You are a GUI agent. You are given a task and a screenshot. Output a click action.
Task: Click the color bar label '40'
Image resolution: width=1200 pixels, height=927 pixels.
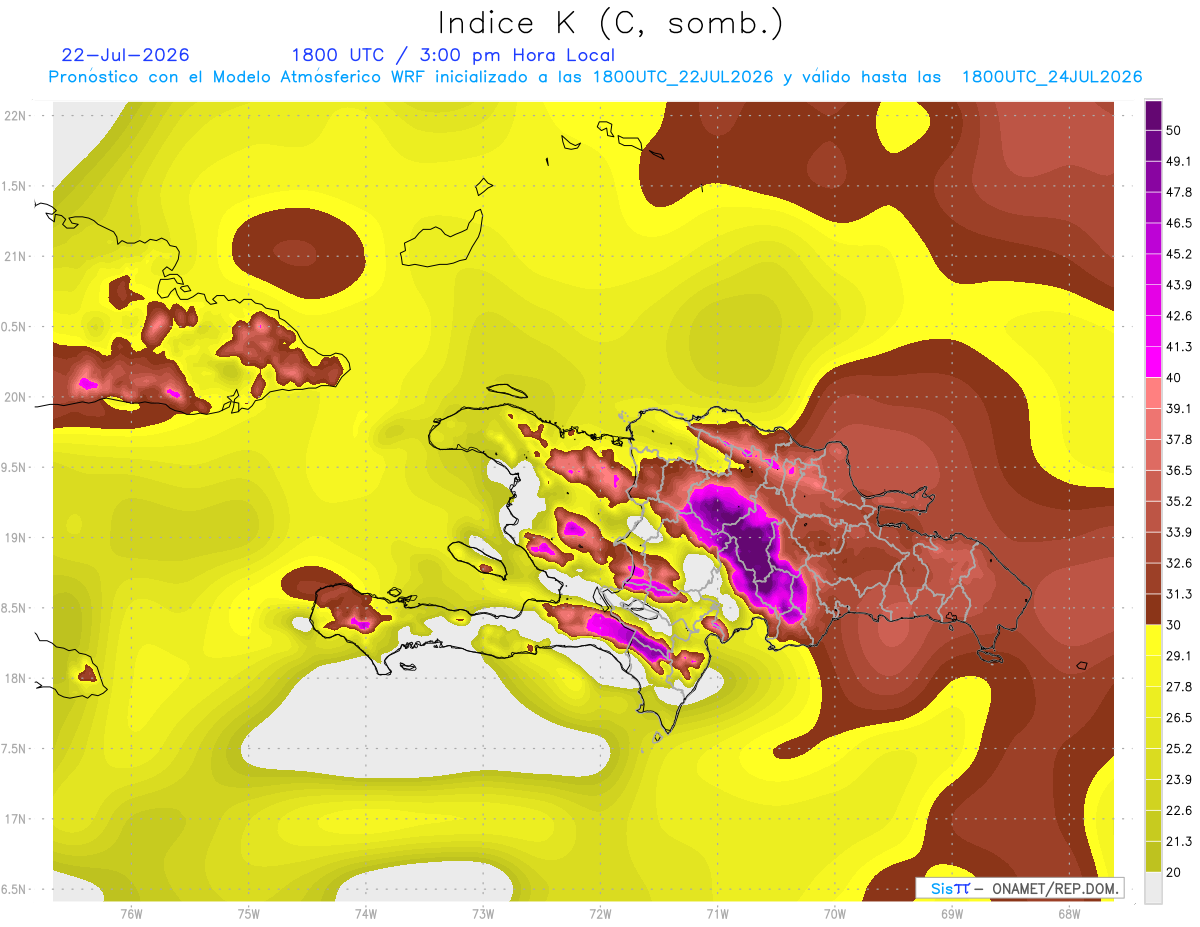(1174, 377)
